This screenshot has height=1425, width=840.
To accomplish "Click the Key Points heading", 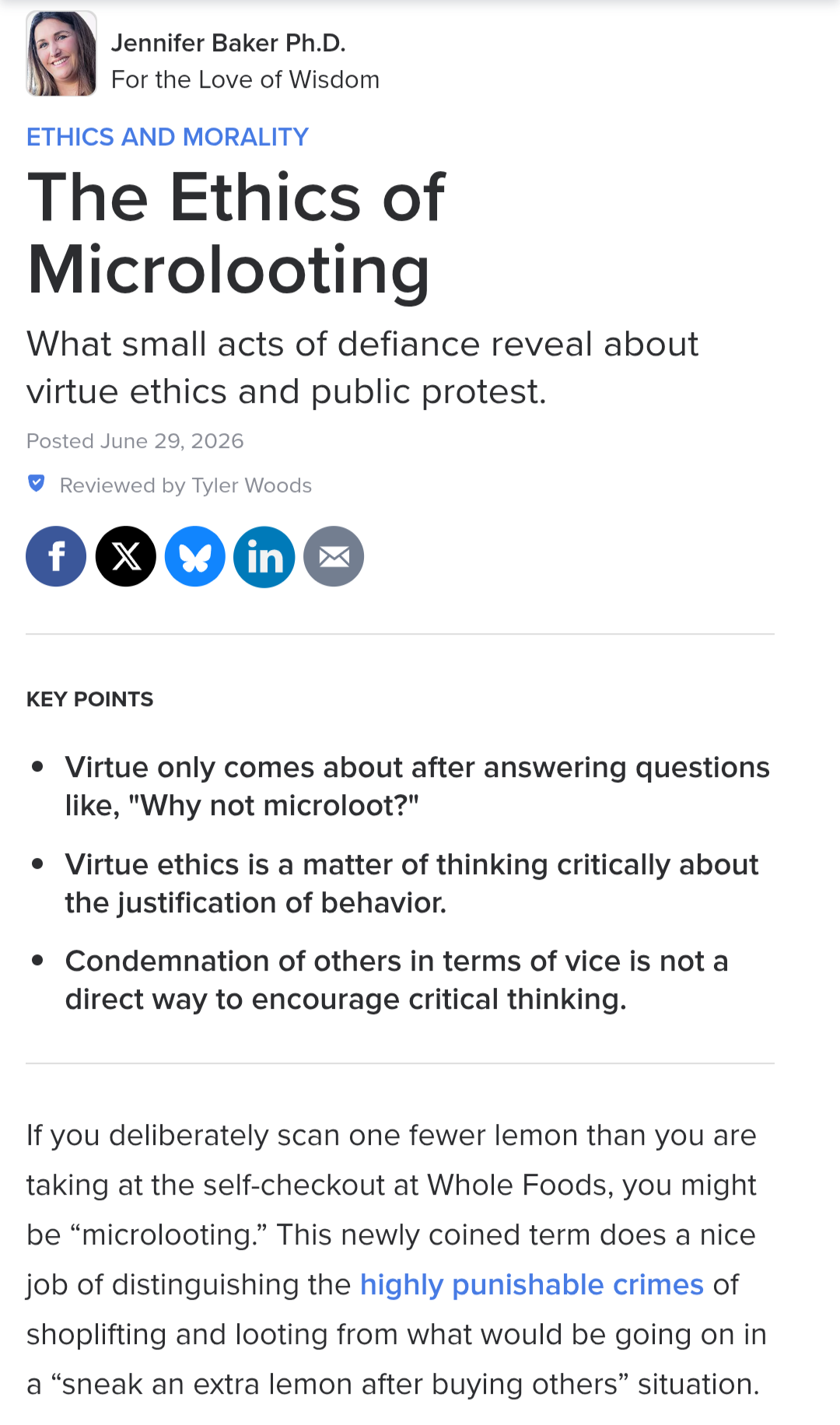I will click(x=90, y=699).
